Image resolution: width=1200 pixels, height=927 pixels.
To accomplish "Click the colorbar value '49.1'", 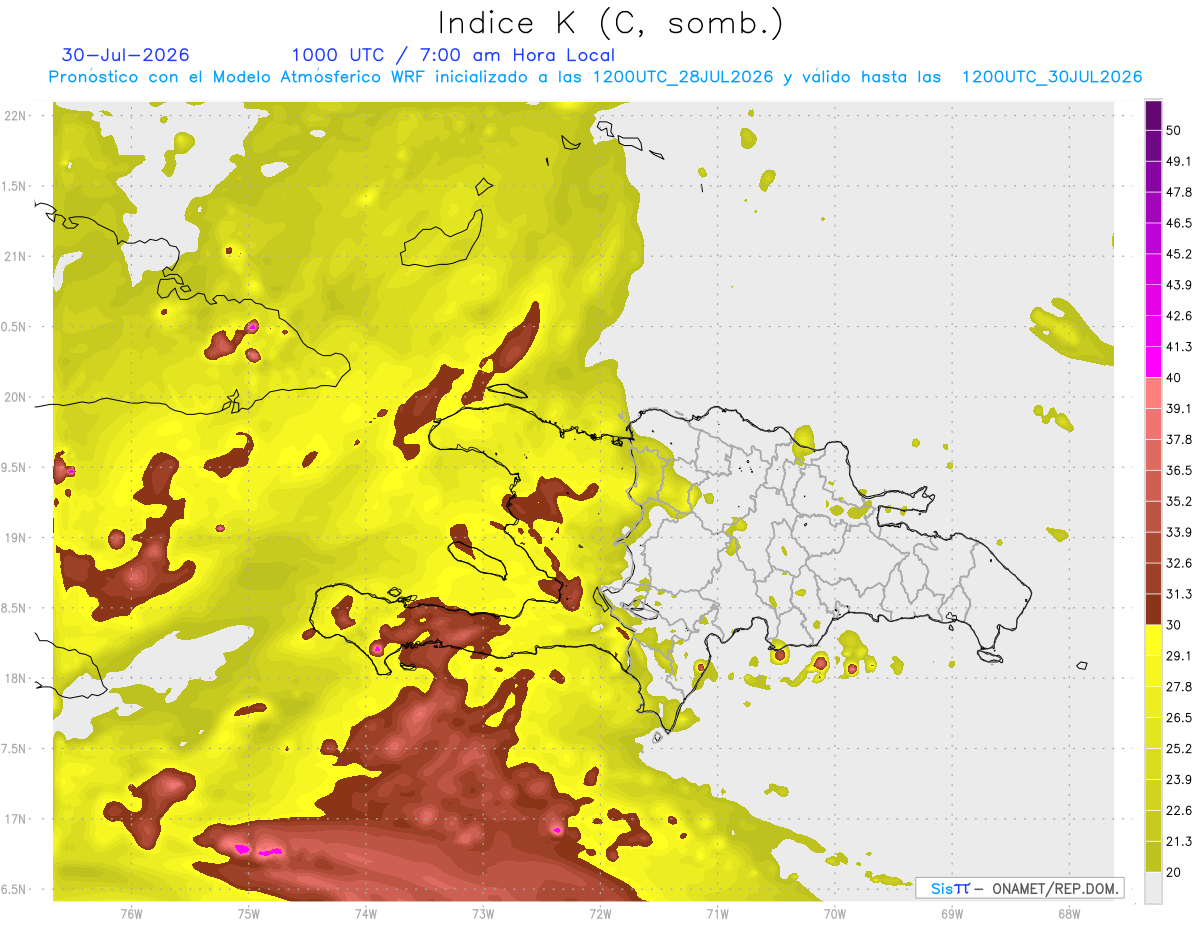I will click(x=1179, y=161).
